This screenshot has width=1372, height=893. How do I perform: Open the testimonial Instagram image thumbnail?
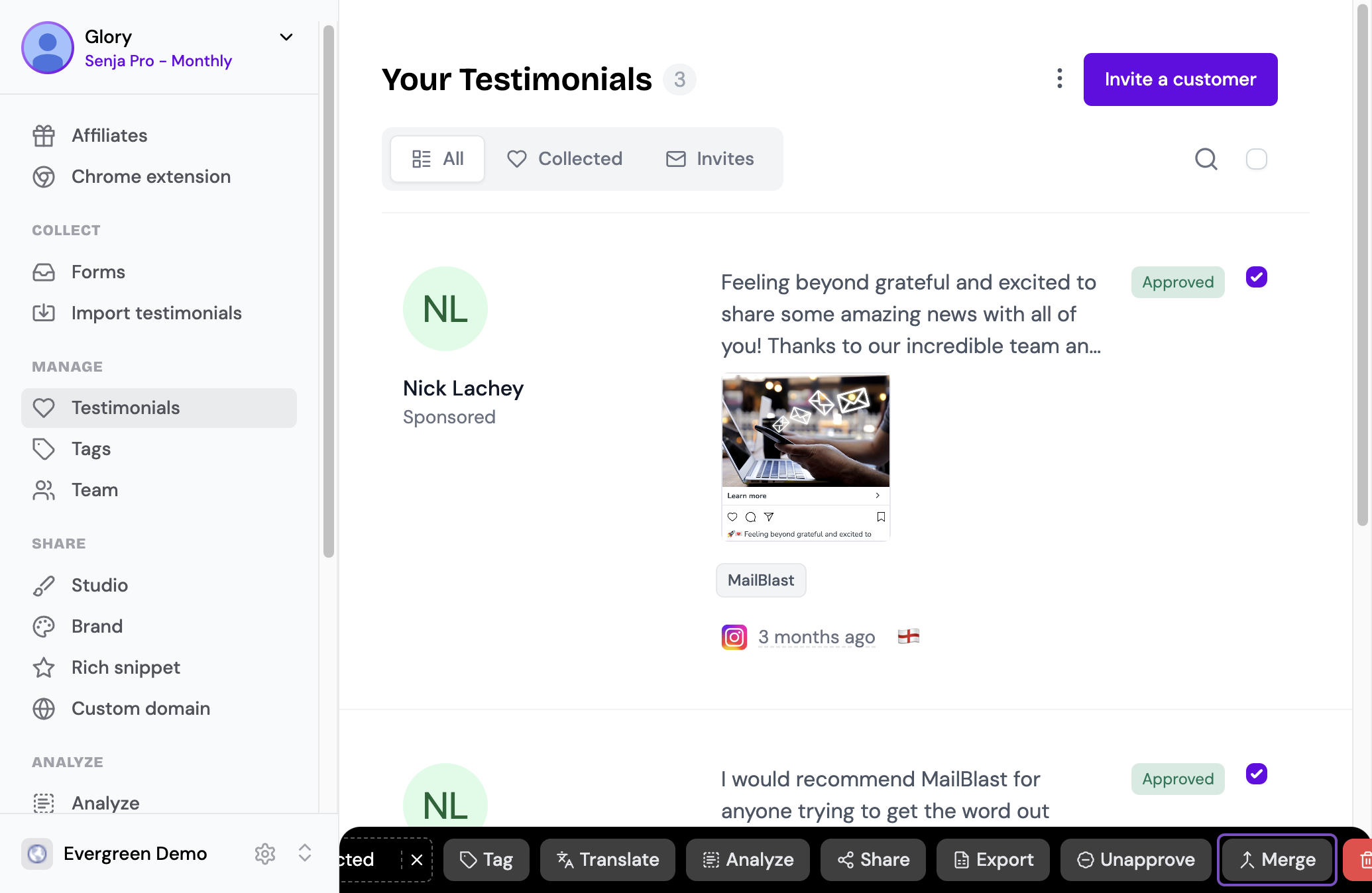[805, 458]
